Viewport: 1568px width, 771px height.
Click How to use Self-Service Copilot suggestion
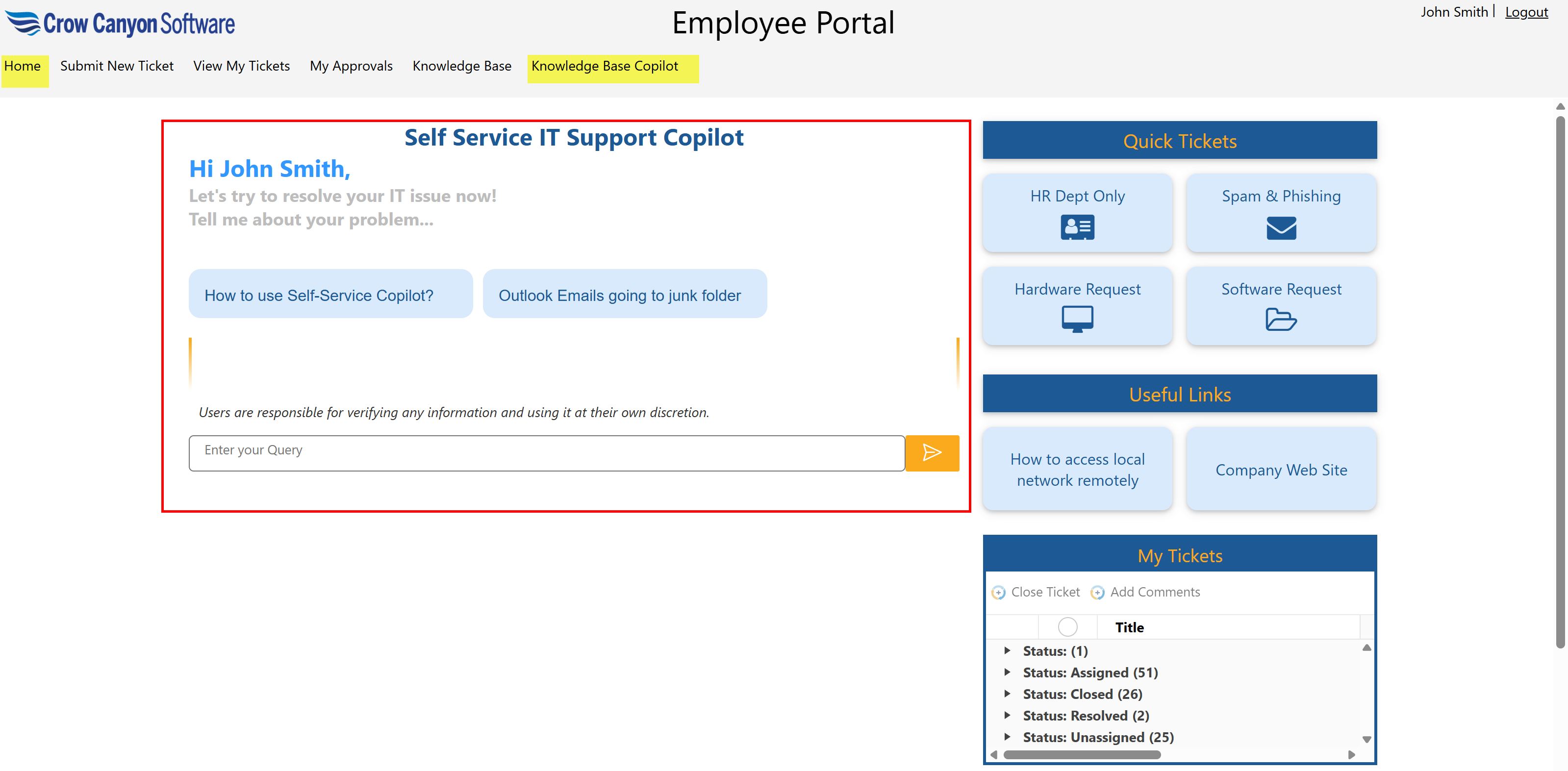point(330,295)
